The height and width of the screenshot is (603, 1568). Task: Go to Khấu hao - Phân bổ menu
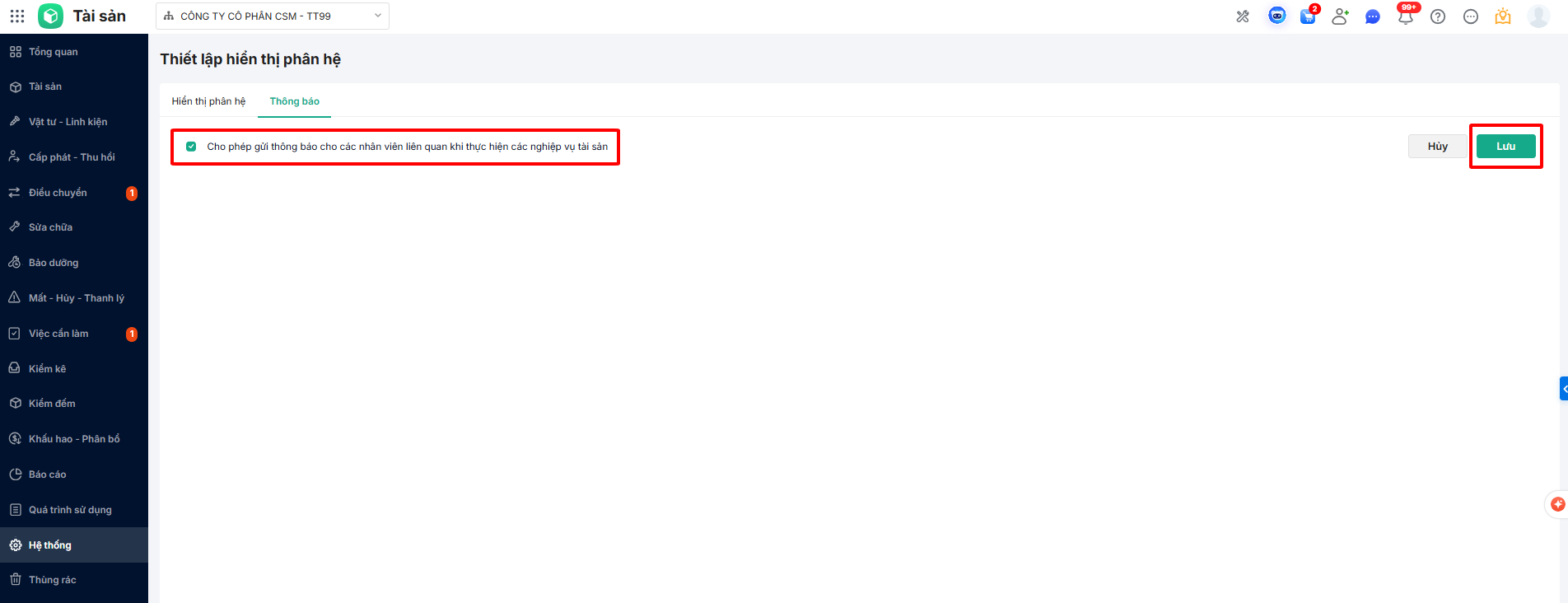click(74, 439)
